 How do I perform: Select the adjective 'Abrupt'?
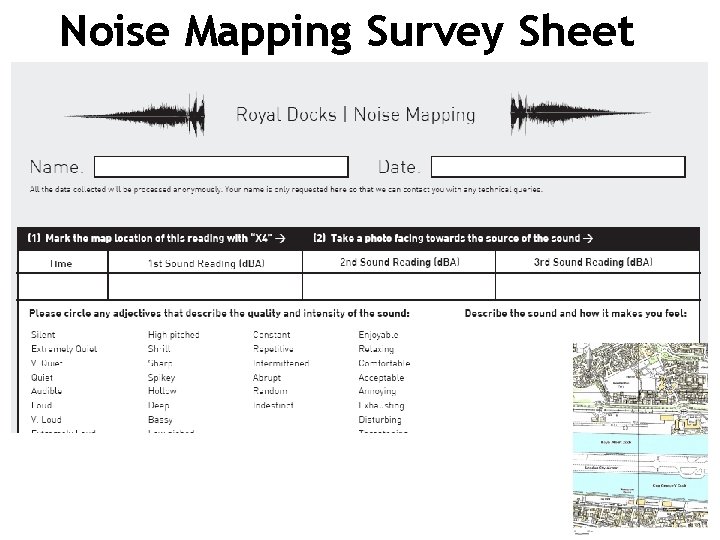click(267, 378)
